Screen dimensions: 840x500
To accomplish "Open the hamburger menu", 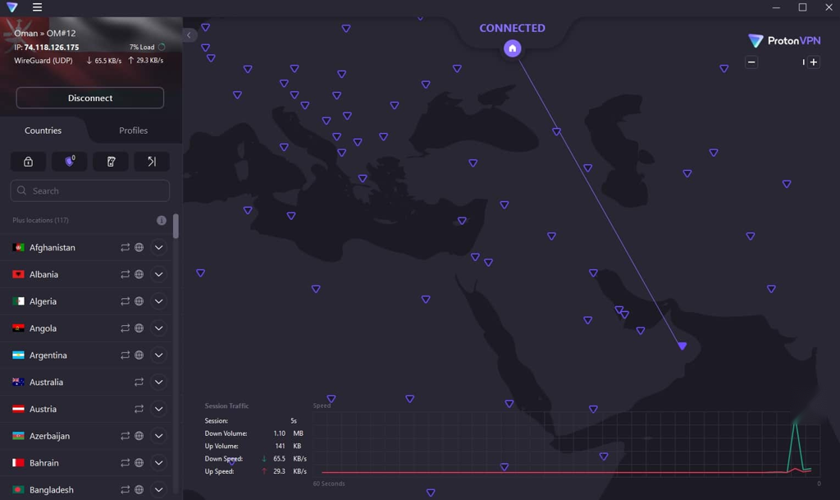I will [x=37, y=8].
